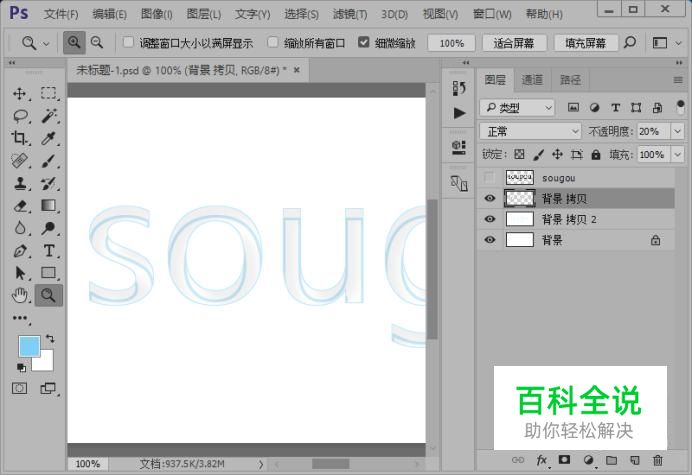The image size is (692, 475).
Task: Click the 填充屏幕 button
Action: [x=586, y=43]
